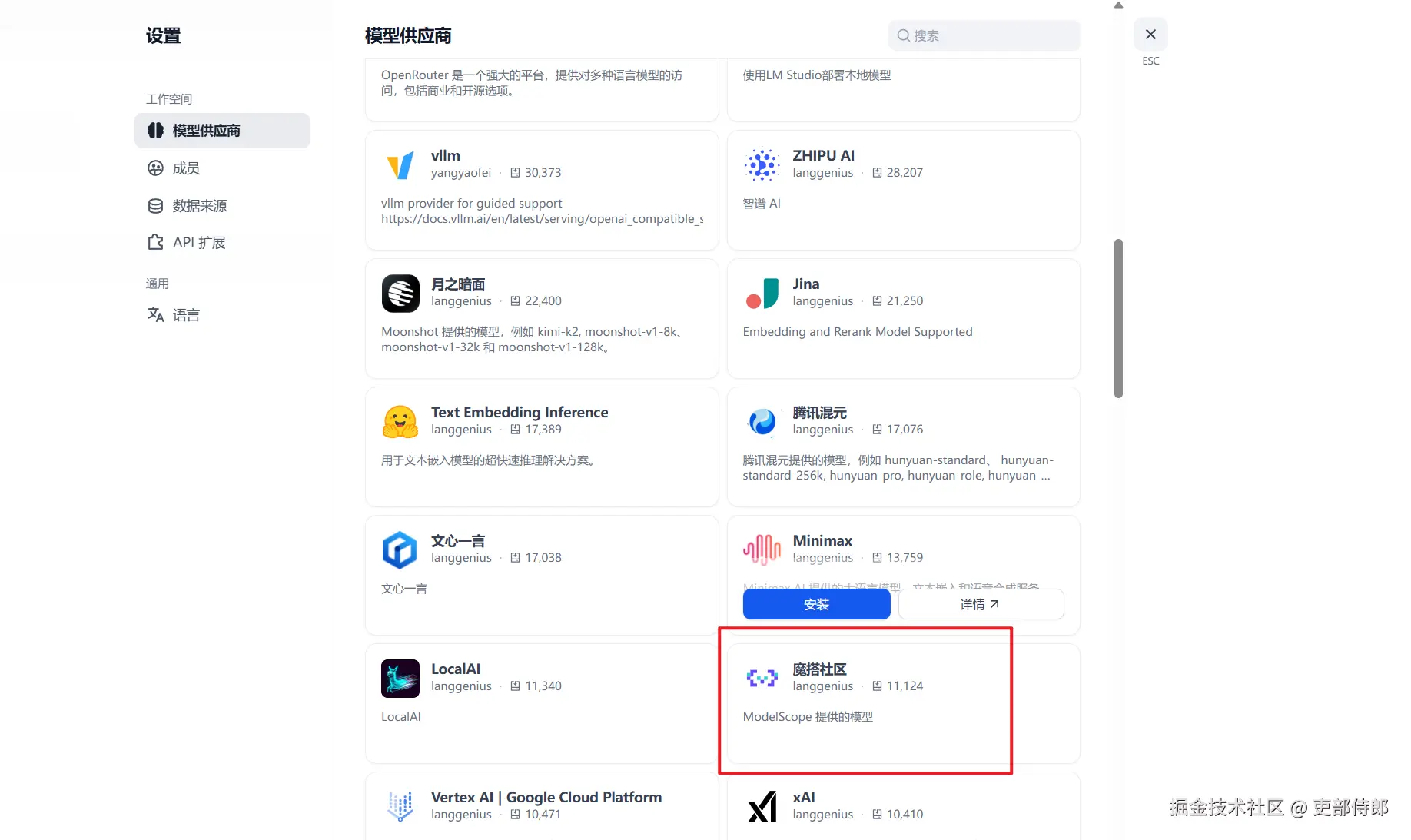
Task: Click the 10,471 count on Vertex AI
Action: pyautogui.click(x=543, y=815)
